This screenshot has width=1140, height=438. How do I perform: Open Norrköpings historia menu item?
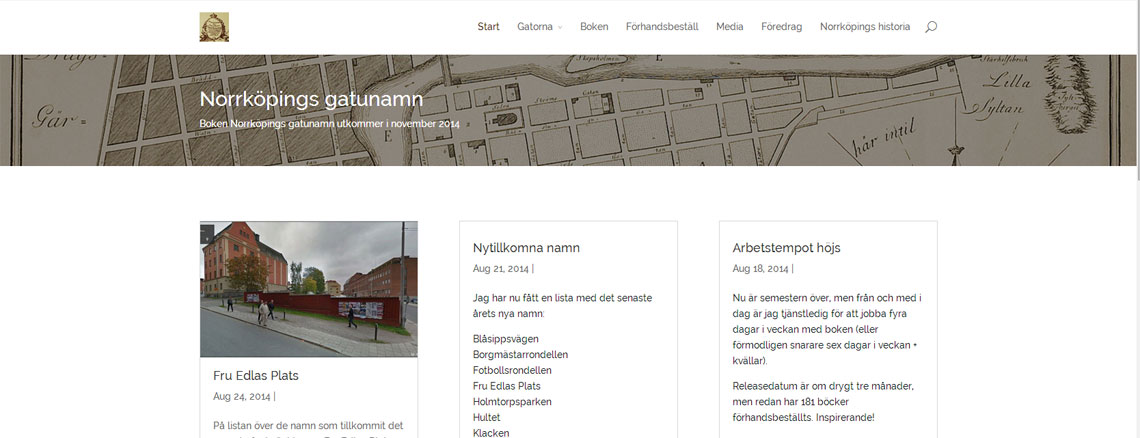[x=865, y=27]
